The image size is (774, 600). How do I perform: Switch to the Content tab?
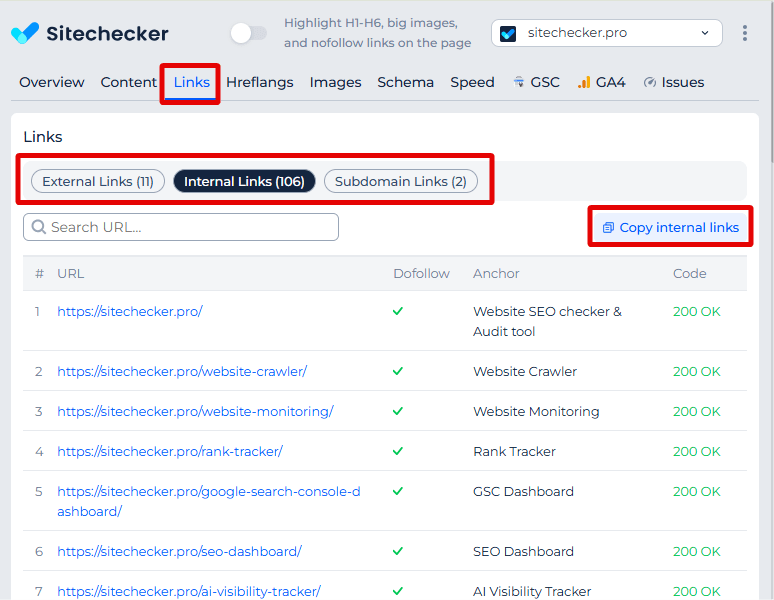[x=128, y=82]
